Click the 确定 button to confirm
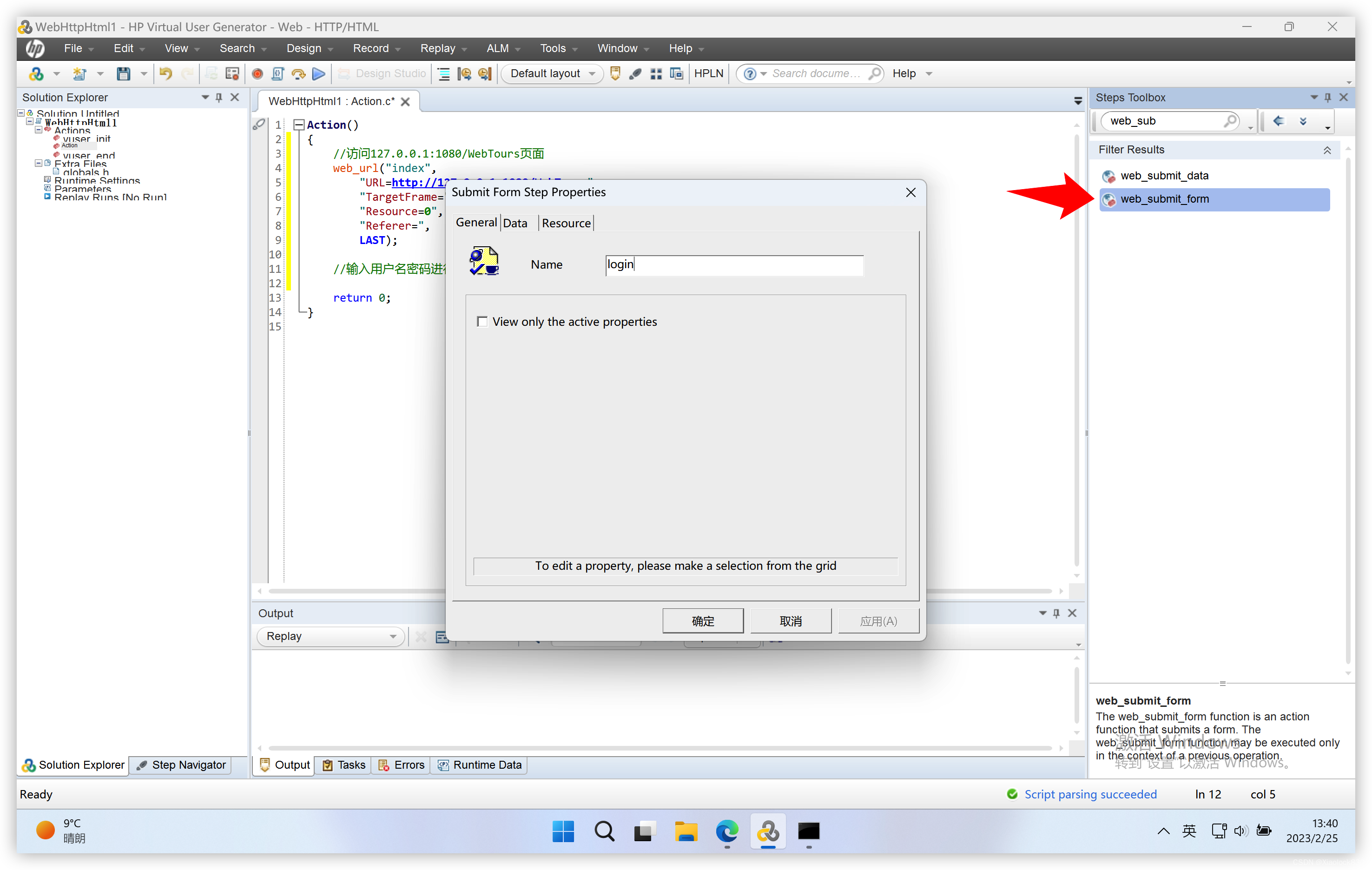This screenshot has width=1372, height=870. click(x=703, y=620)
